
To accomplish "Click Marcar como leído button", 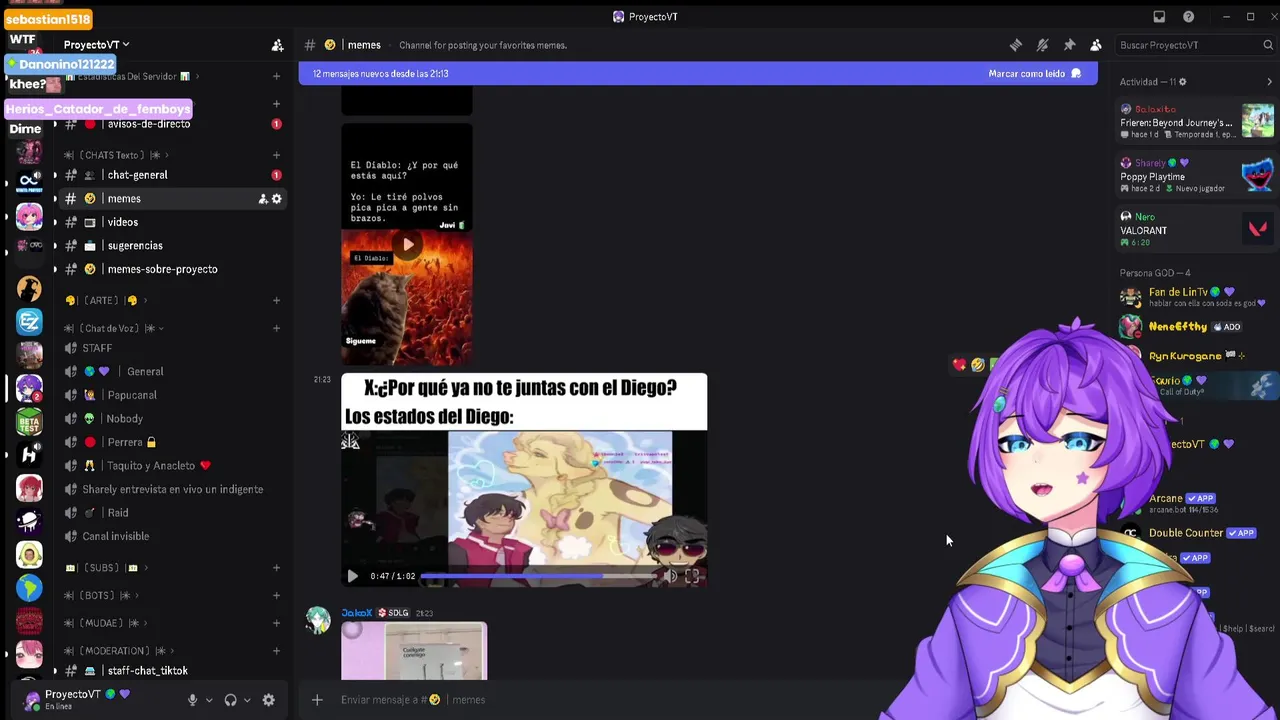I will pyautogui.click(x=1035, y=74).
